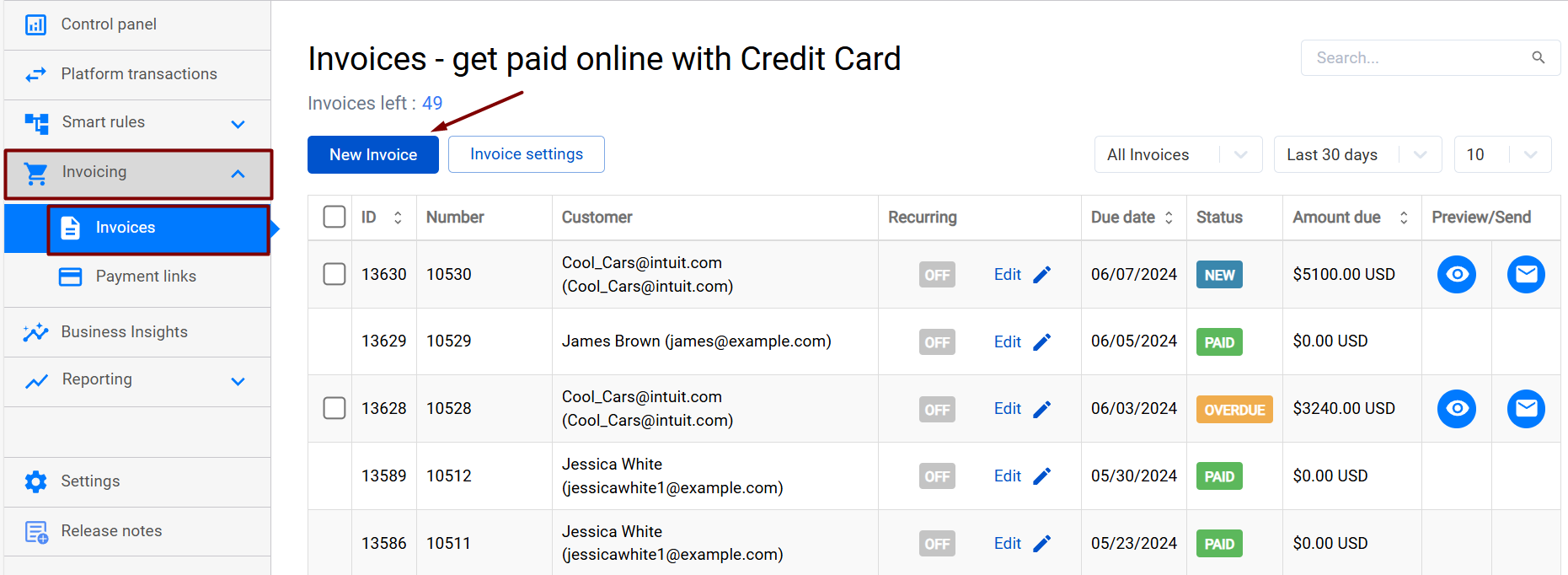Click the pencil icon for invoice 13630
Image resolution: width=1568 pixels, height=575 pixels.
tap(1042, 275)
